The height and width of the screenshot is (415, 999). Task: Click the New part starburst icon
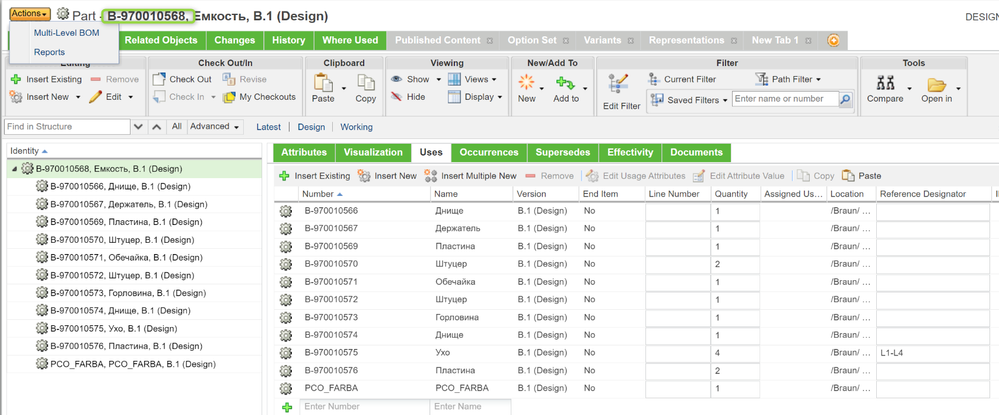(x=526, y=84)
